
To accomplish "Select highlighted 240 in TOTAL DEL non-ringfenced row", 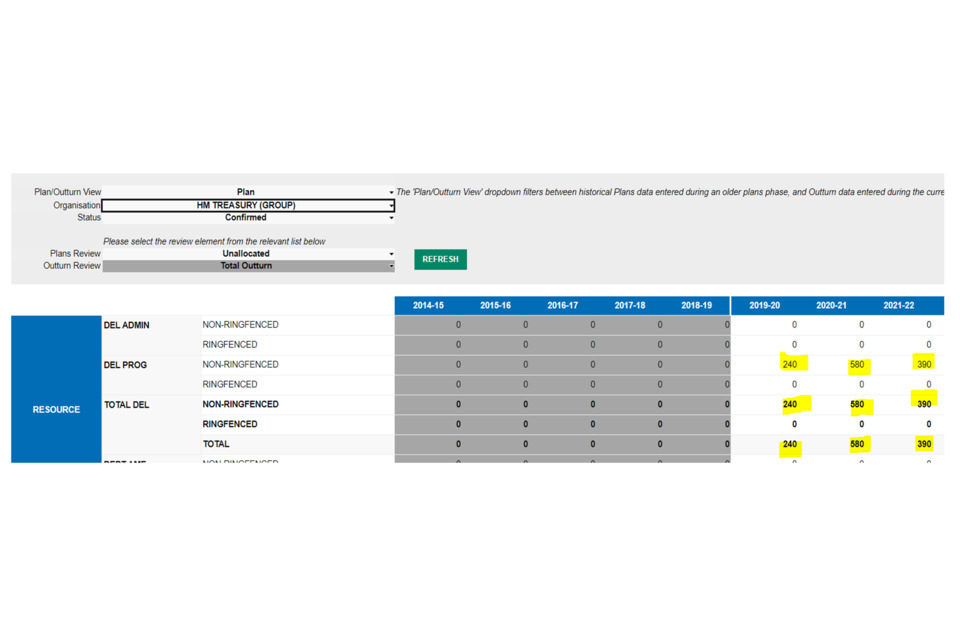I will coord(790,405).
